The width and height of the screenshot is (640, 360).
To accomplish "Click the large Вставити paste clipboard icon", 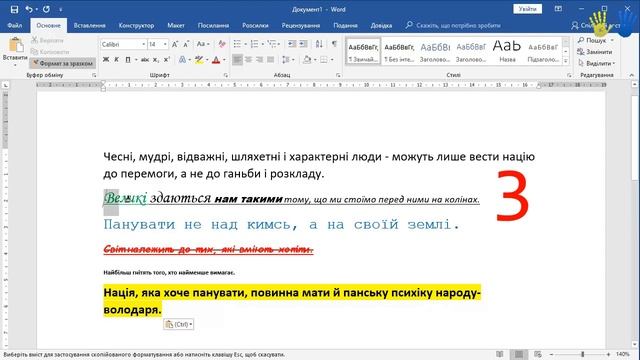I will coord(16,45).
